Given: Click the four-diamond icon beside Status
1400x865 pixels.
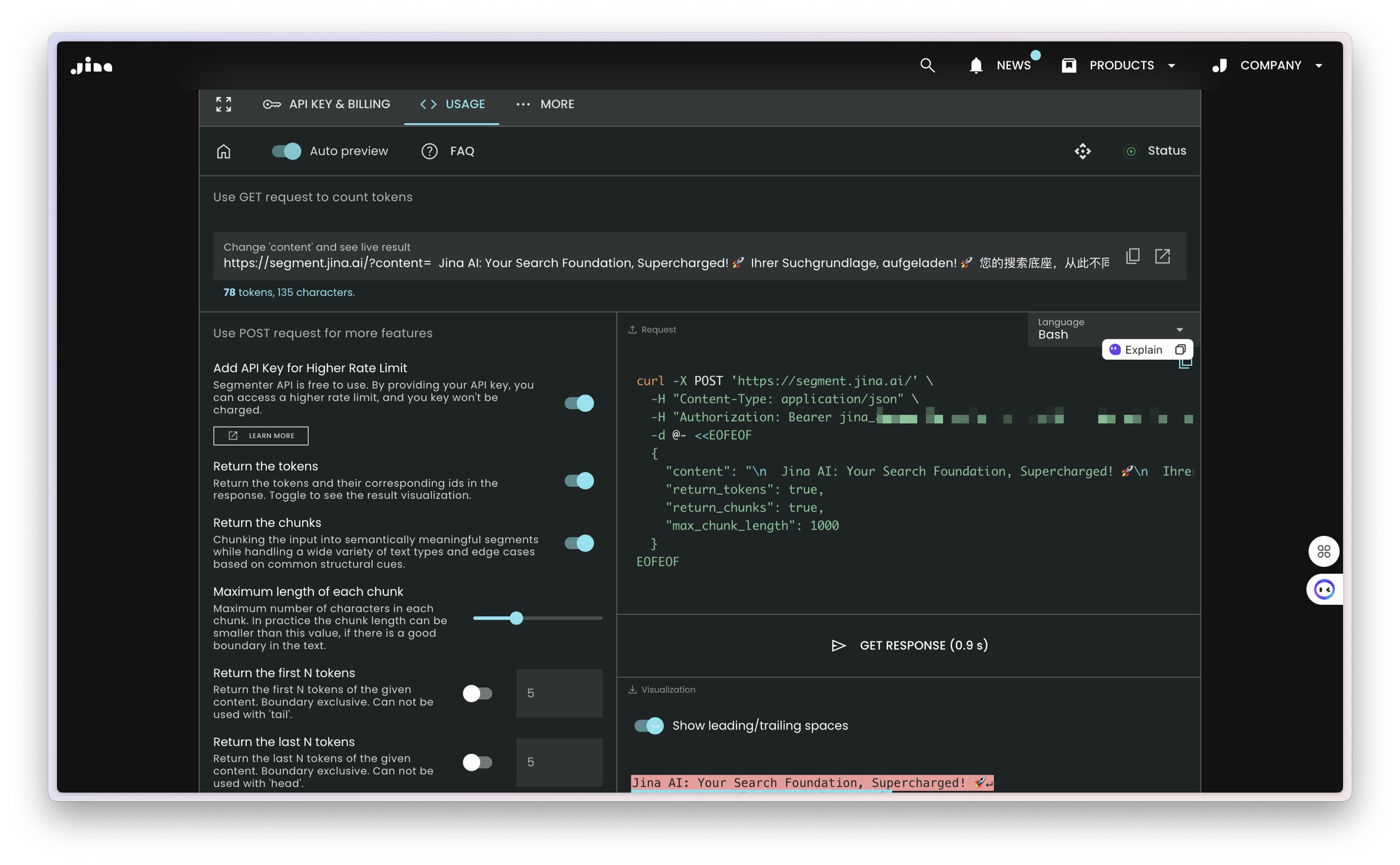Looking at the screenshot, I should pos(1082,151).
